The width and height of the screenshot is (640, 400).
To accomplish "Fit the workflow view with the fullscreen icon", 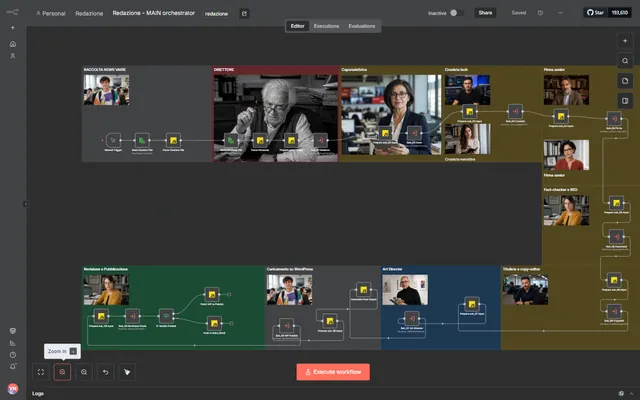I will pyautogui.click(x=41, y=372).
